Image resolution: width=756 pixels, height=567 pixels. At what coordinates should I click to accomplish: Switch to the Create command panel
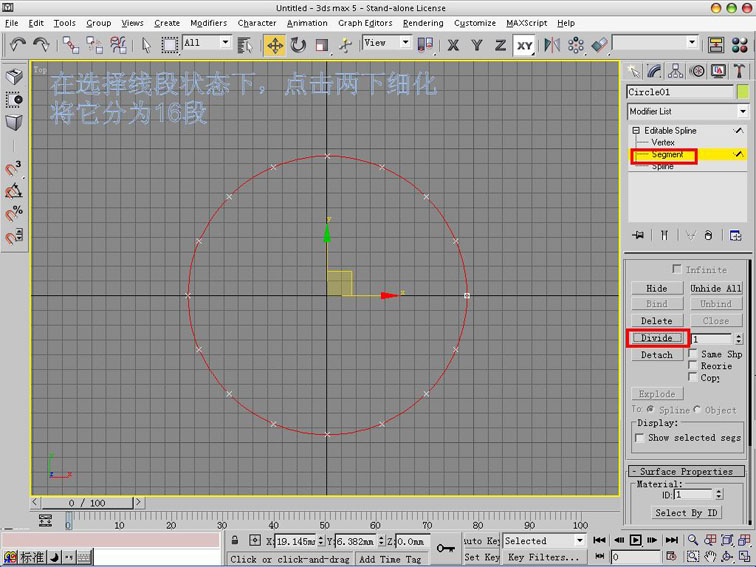coord(633,72)
